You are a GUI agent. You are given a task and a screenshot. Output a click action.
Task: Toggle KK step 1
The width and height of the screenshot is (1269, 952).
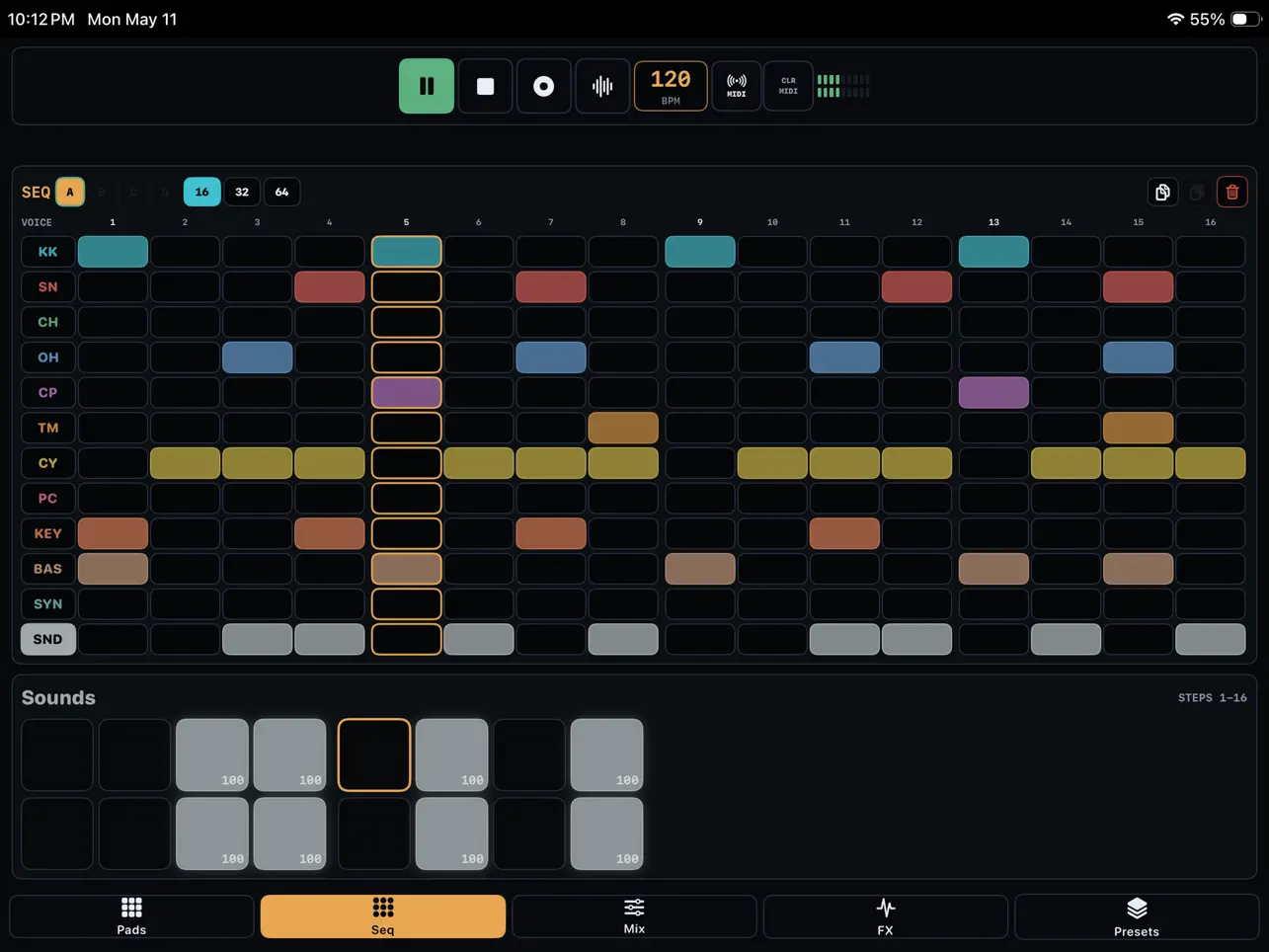[x=113, y=252]
